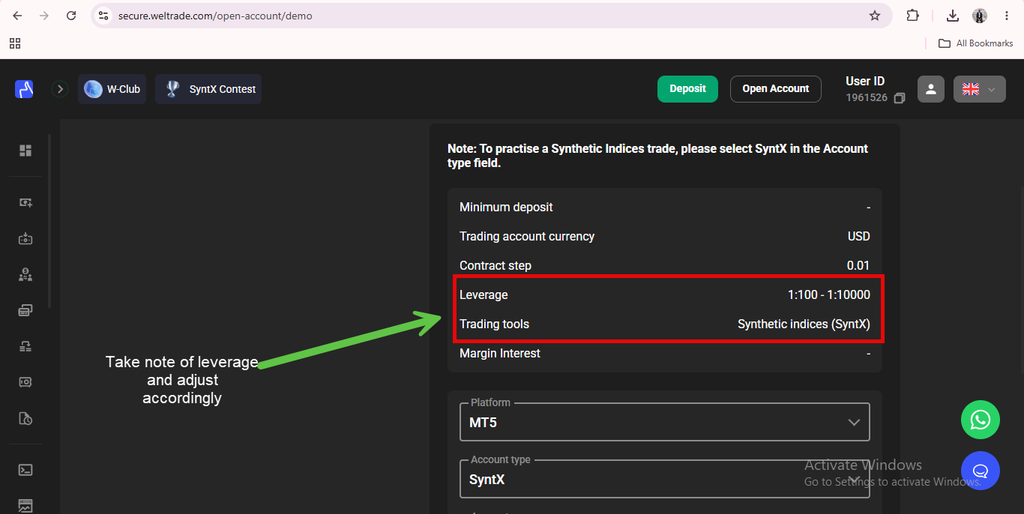Click the sidebar cards icon

25,310
